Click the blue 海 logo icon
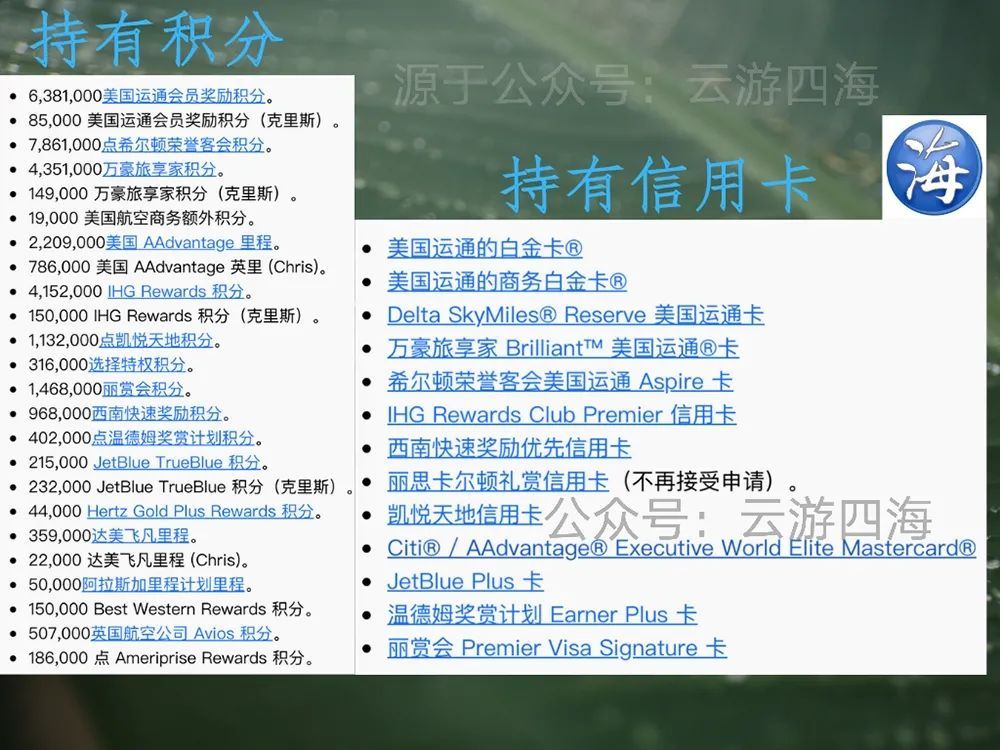This screenshot has height=750, width=1000. [934, 167]
